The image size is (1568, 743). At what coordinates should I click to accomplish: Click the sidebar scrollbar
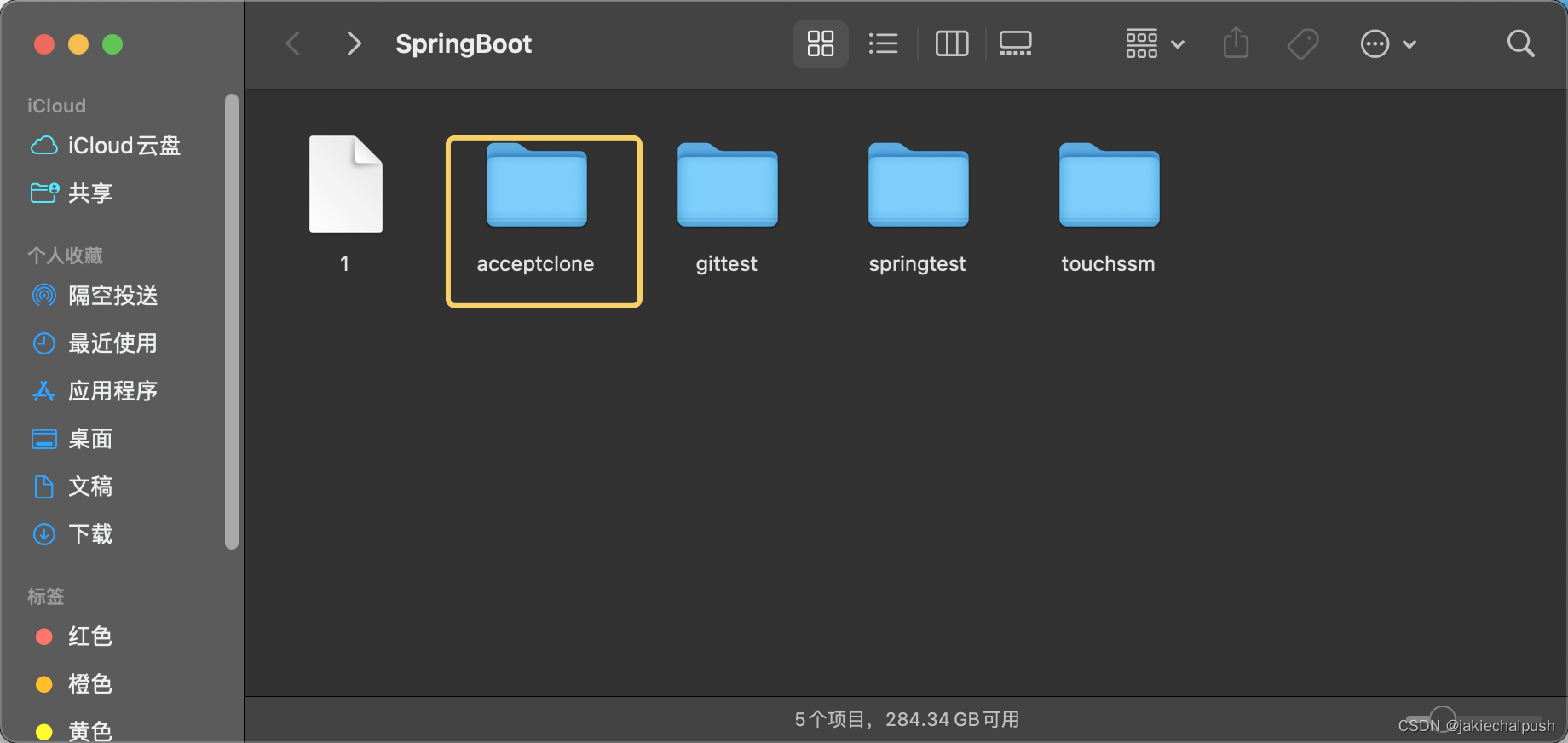(231, 321)
